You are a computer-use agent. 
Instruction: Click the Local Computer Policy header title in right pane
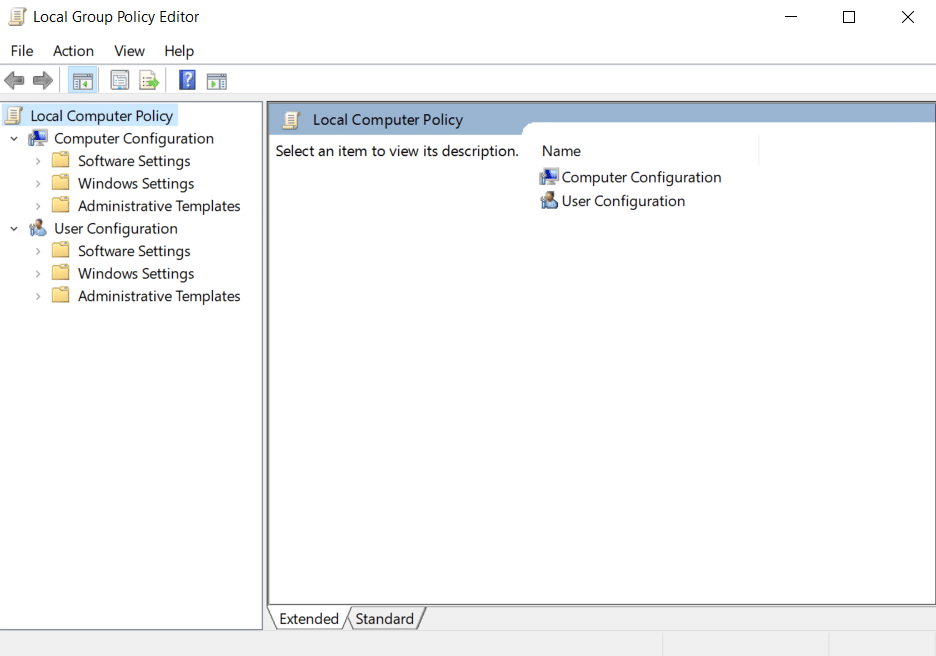point(388,120)
